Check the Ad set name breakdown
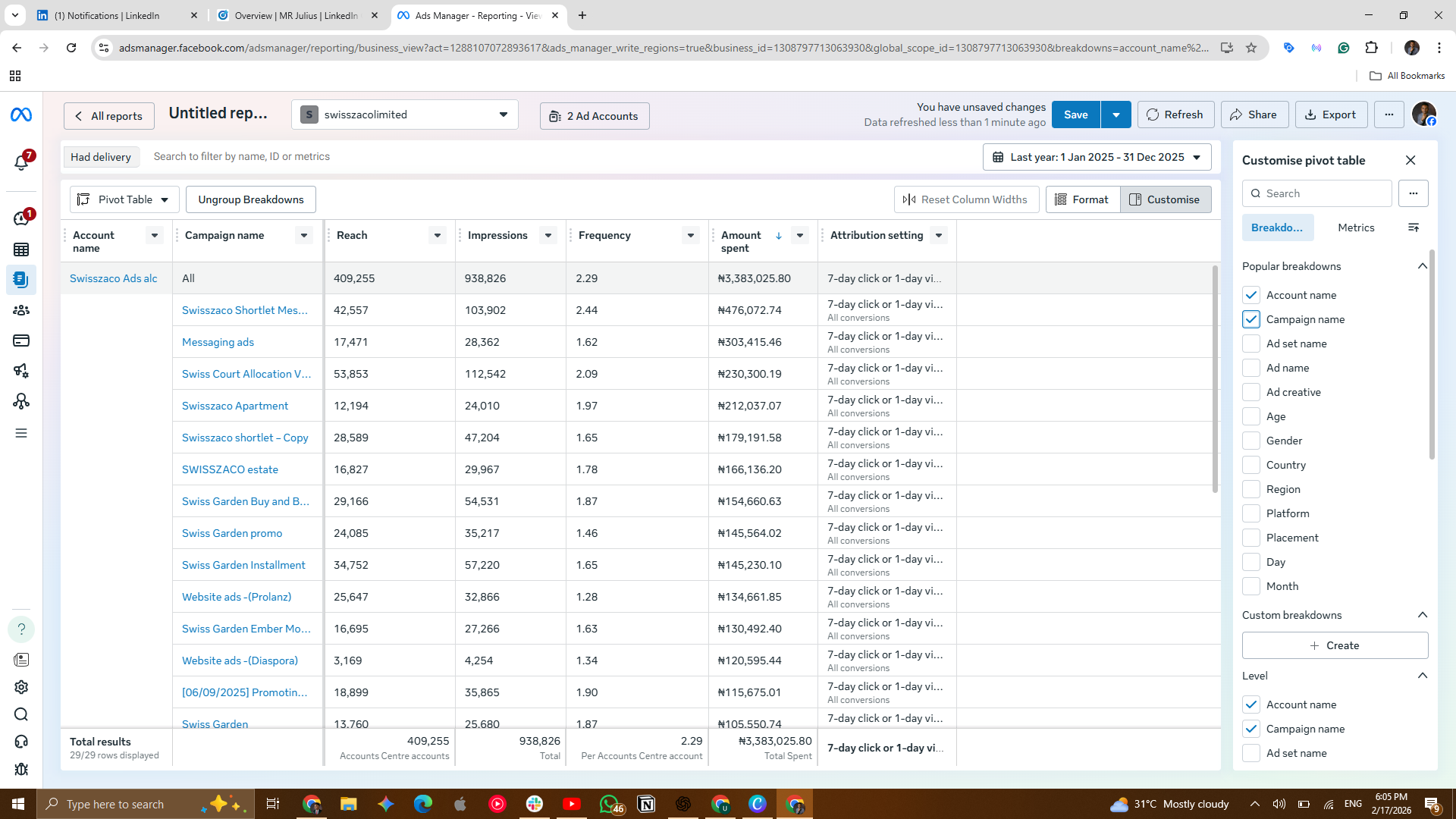Viewport: 1456px width, 819px height. click(1251, 344)
